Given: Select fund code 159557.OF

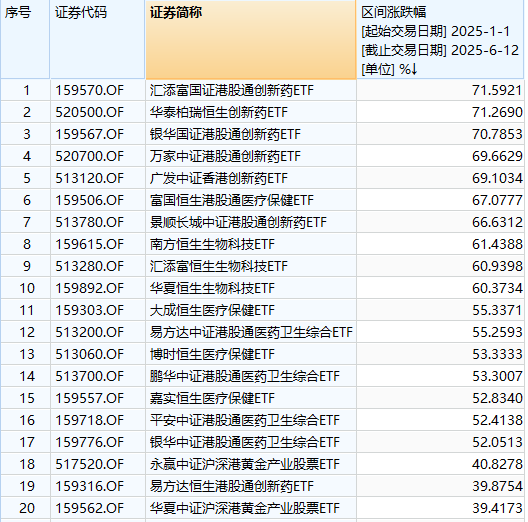Looking at the screenshot, I should pos(90,398).
